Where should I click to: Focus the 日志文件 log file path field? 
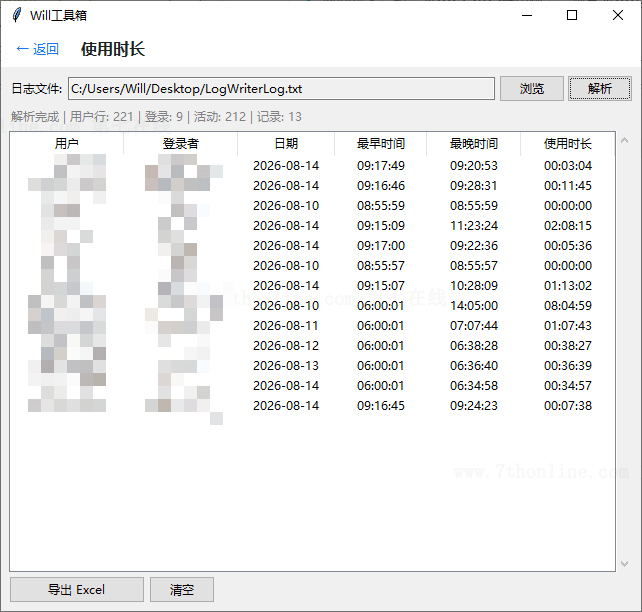(281, 88)
